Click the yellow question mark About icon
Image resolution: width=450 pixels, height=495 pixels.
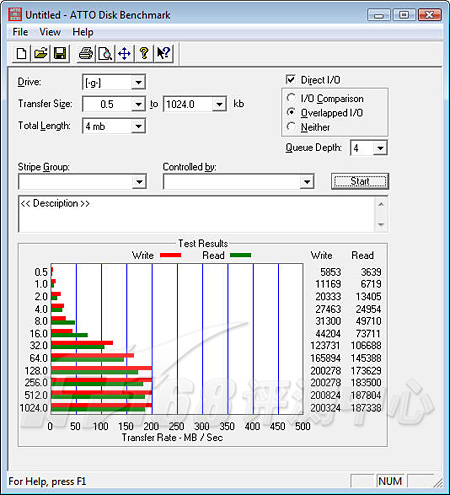pyautogui.click(x=144, y=53)
